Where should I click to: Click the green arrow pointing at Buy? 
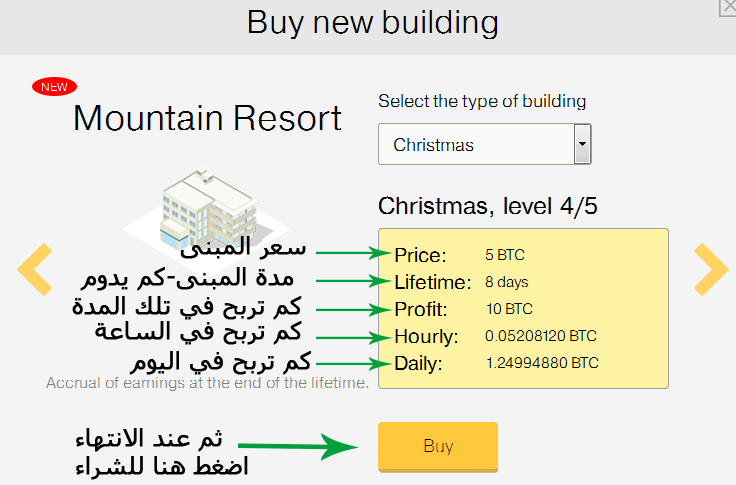pyautogui.click(x=298, y=446)
